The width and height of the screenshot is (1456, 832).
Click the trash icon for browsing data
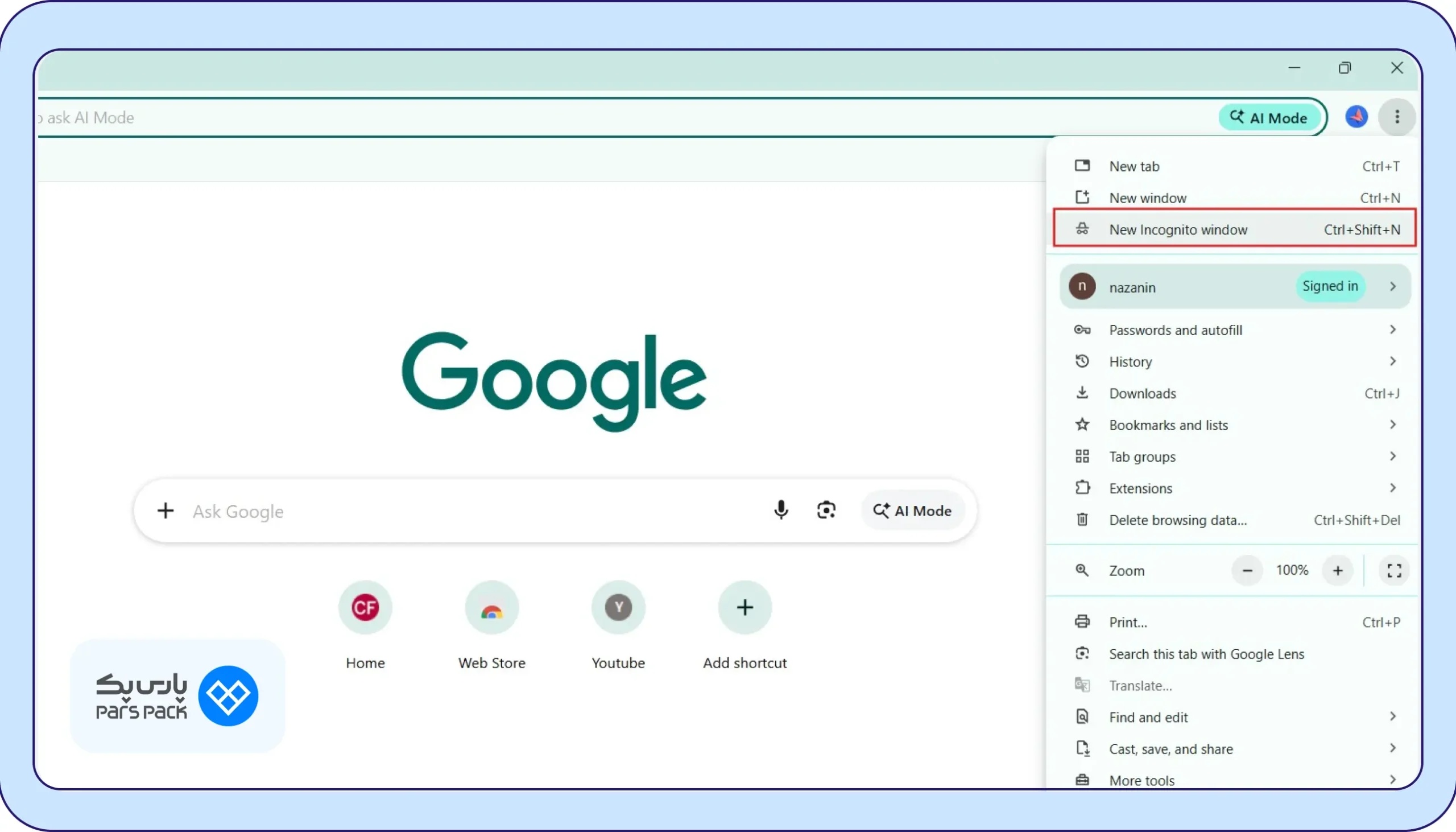1082,520
